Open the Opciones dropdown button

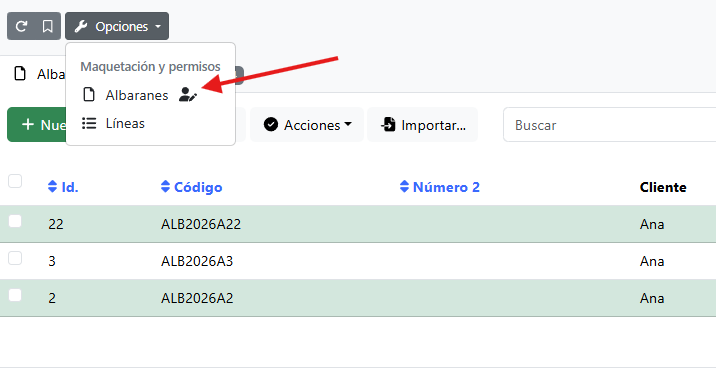tap(117, 26)
